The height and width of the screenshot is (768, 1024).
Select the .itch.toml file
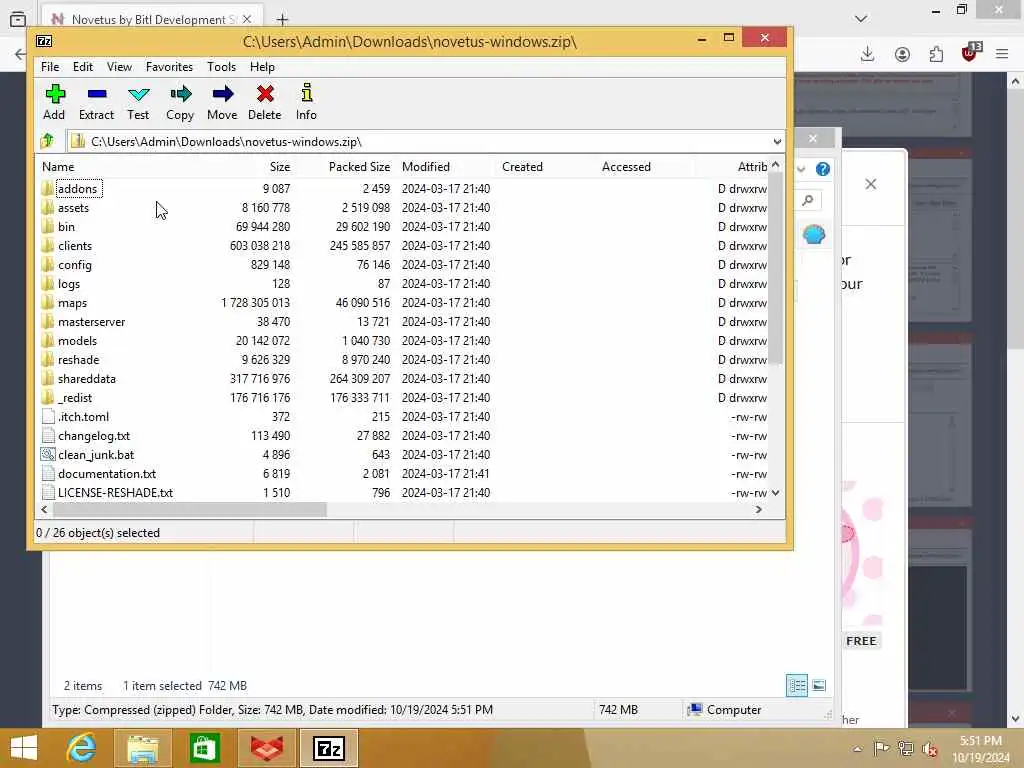(x=83, y=416)
